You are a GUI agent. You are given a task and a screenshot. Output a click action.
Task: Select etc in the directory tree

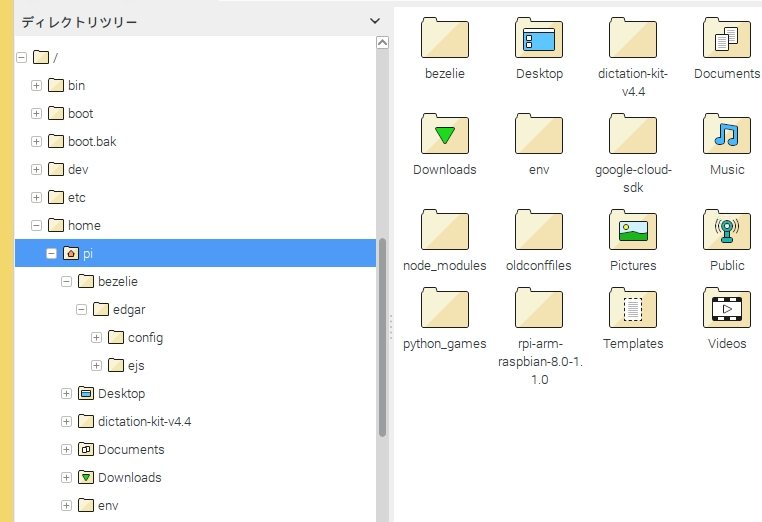77,198
